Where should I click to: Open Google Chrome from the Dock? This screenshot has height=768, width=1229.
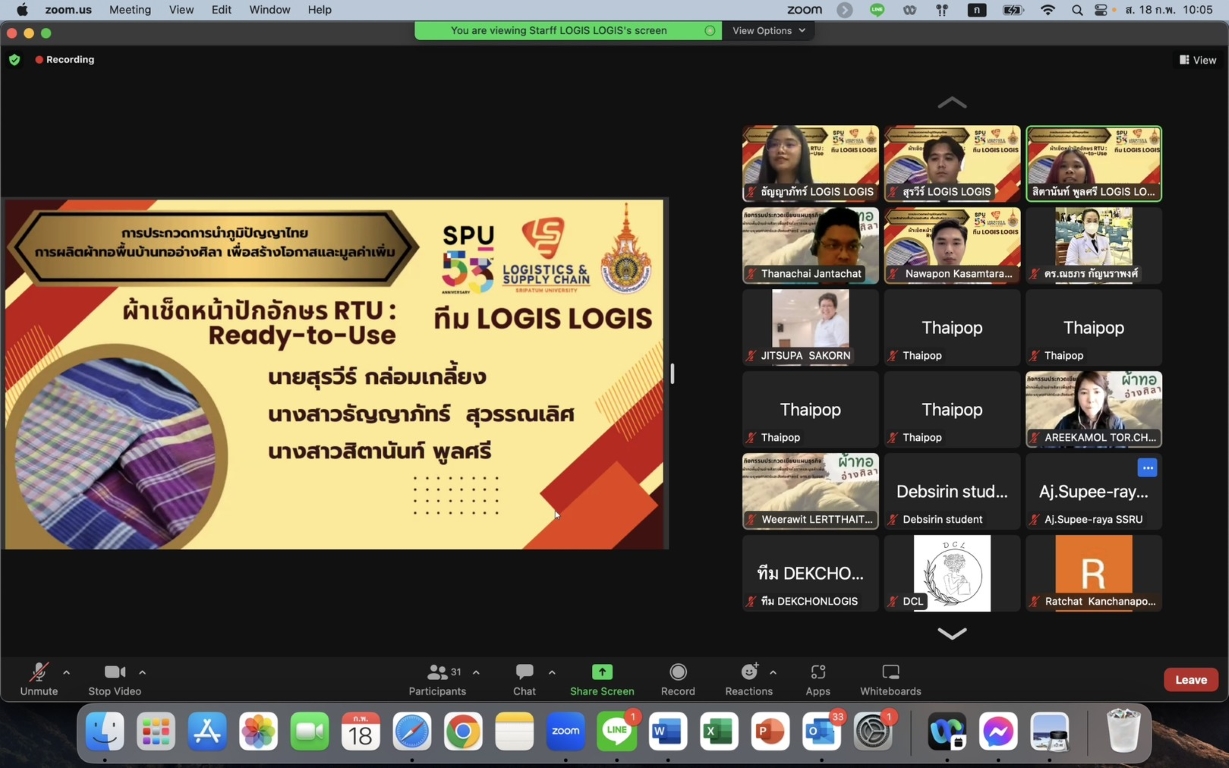pyautogui.click(x=463, y=733)
